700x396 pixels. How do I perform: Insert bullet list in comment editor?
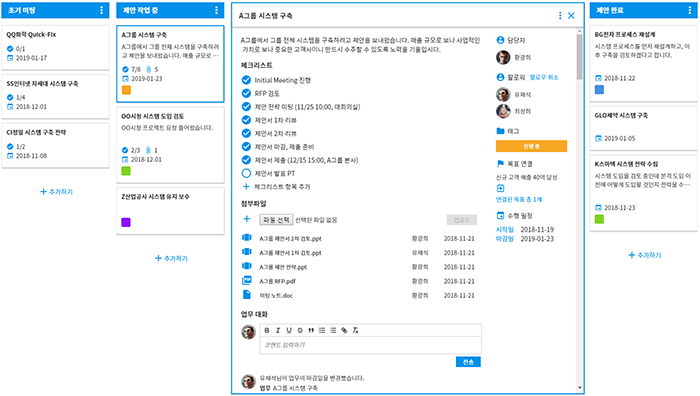point(333,330)
